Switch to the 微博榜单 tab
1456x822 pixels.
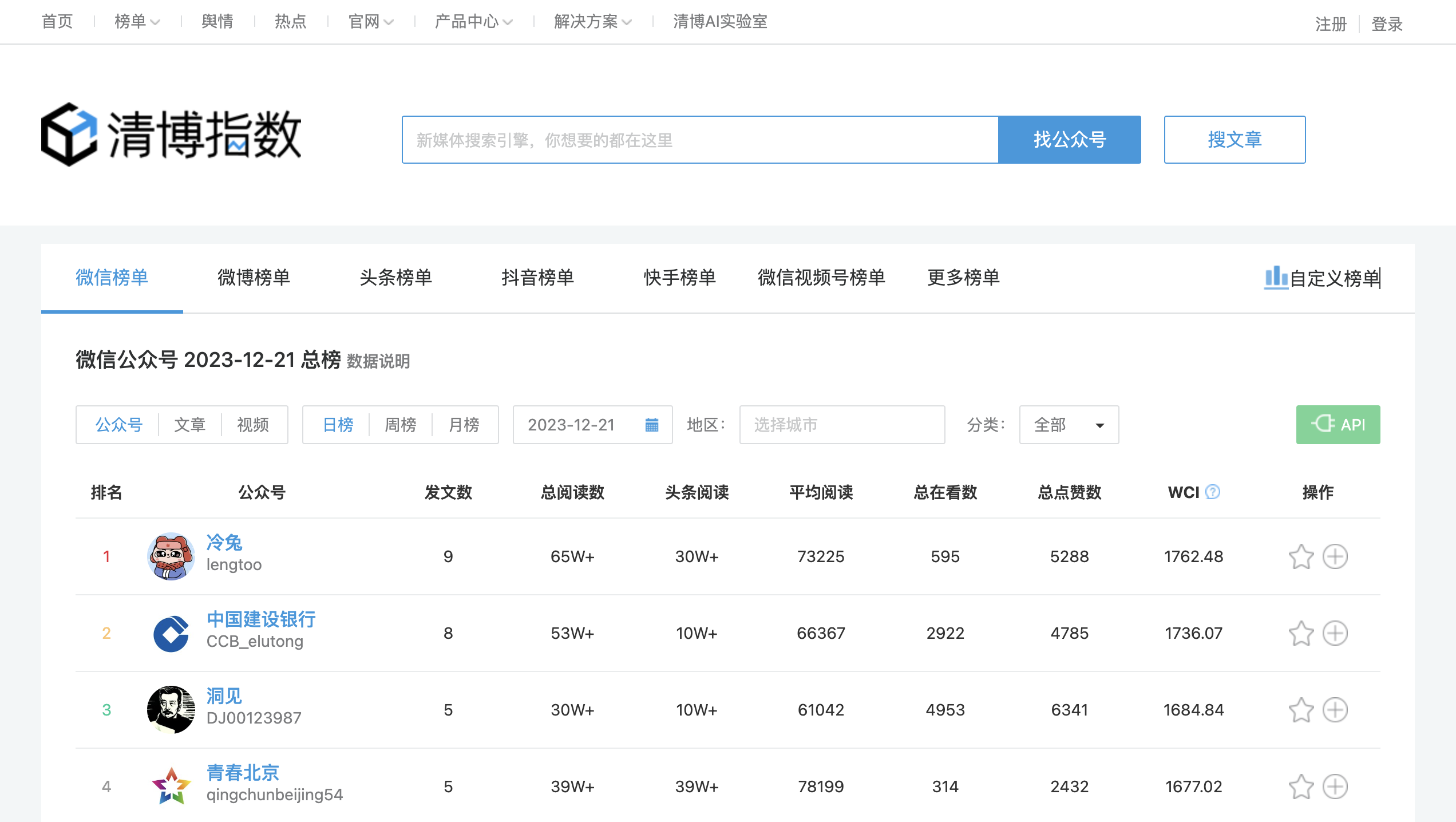coord(254,278)
